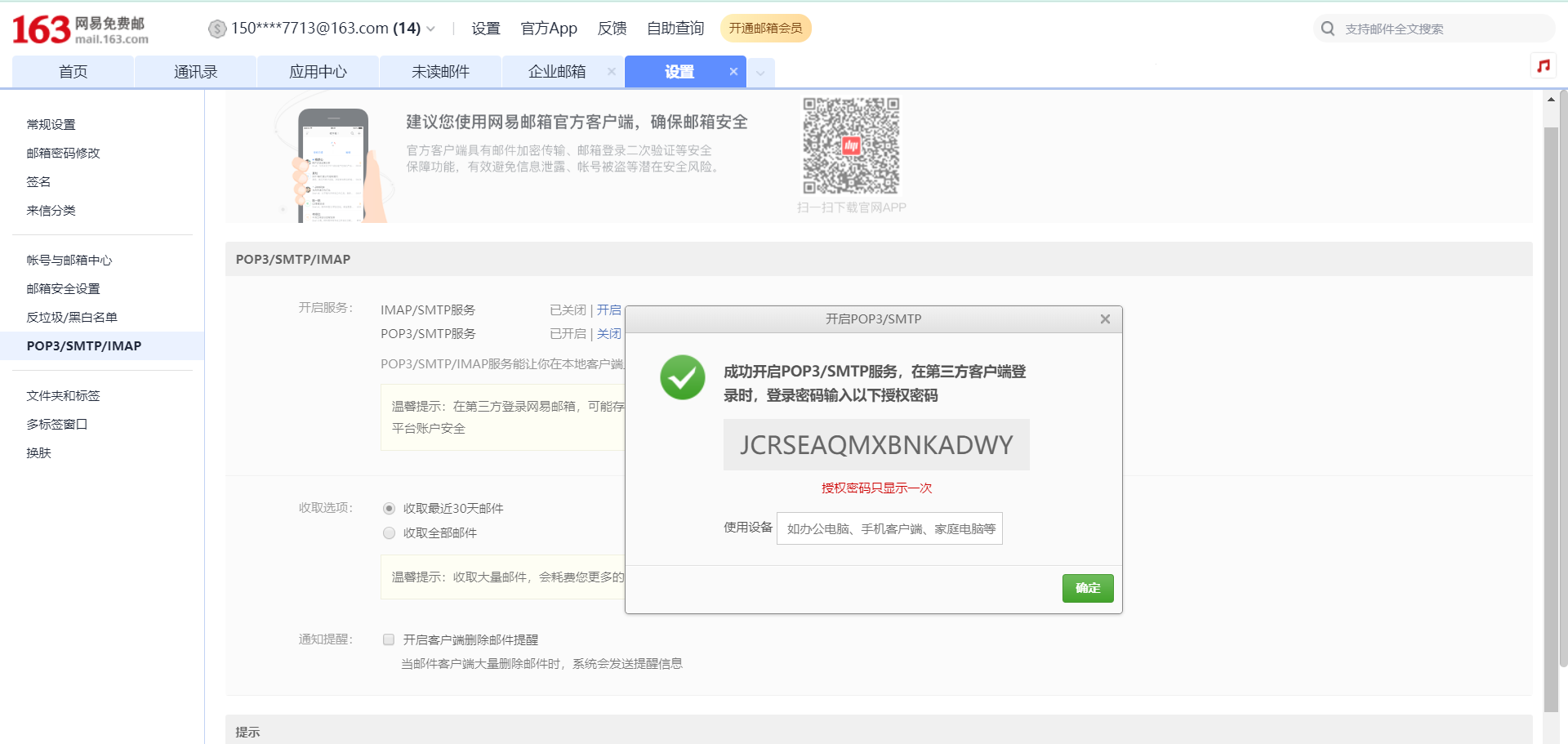Click the scrollbar up arrow
This screenshot has height=744, width=1568.
tap(1551, 100)
